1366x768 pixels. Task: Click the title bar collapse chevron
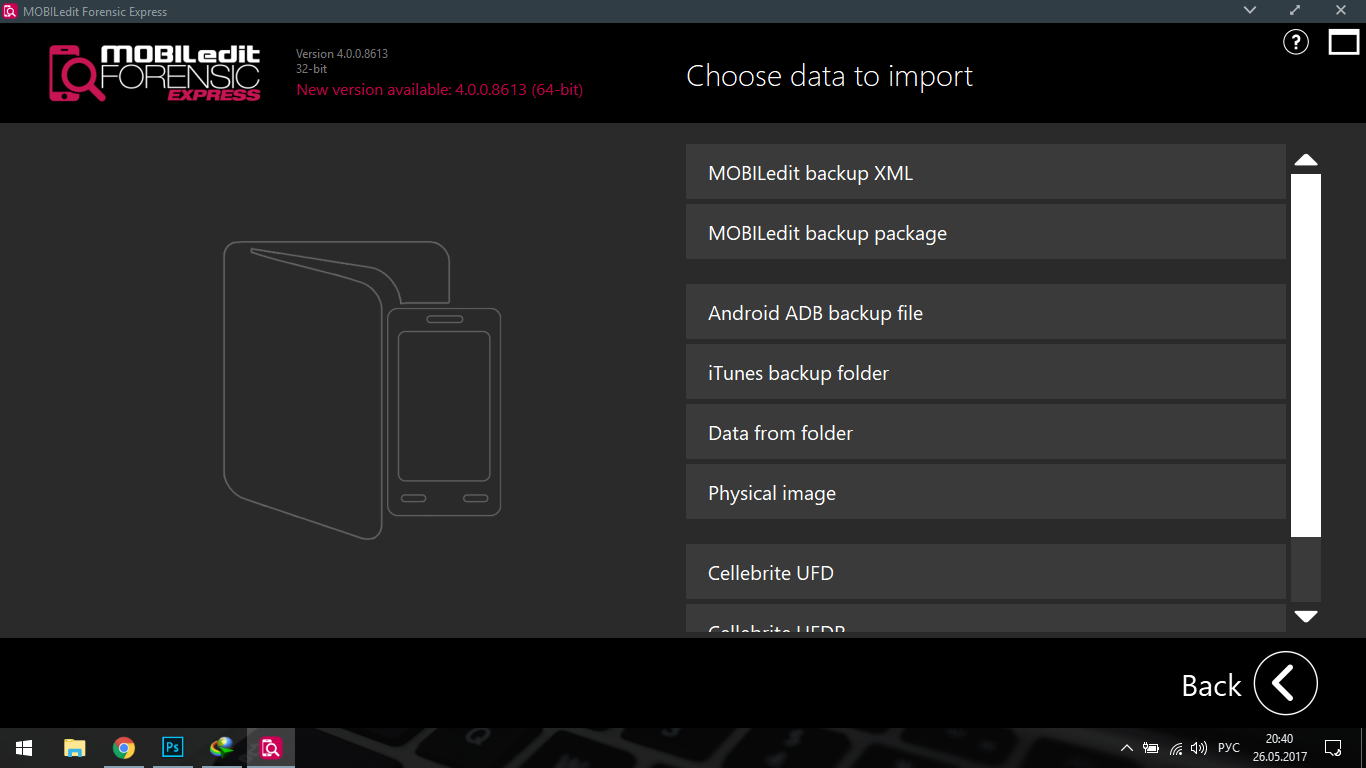tap(1250, 10)
